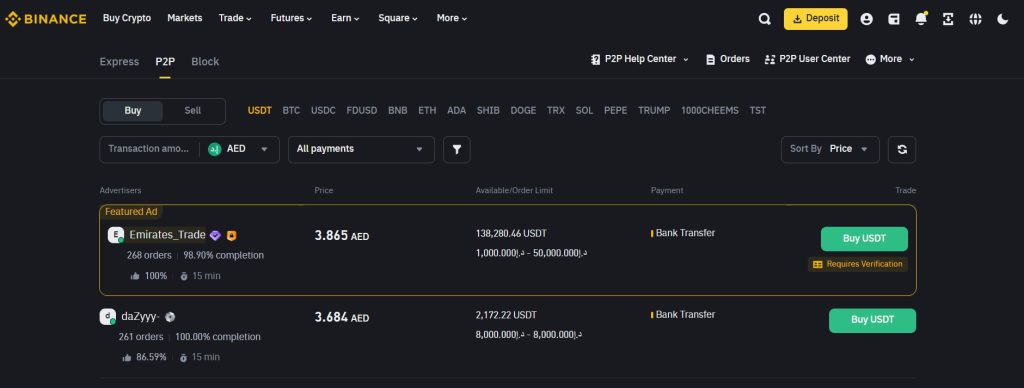1024x388 pixels.
Task: Click the 3.865 AED price
Action: [x=342, y=236]
